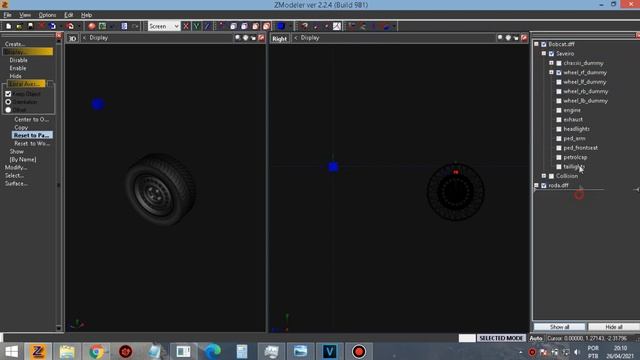Viewport: 640px width, 360px height.
Task: Click the New file toolbar icon
Action: [9, 26]
